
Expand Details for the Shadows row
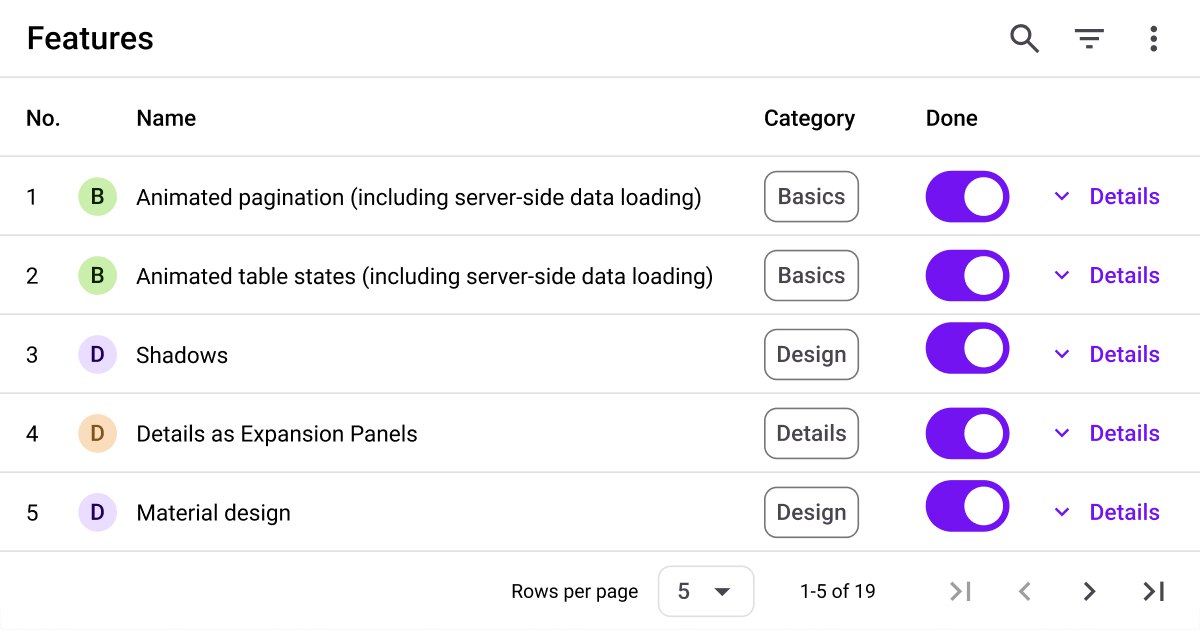tap(1107, 355)
